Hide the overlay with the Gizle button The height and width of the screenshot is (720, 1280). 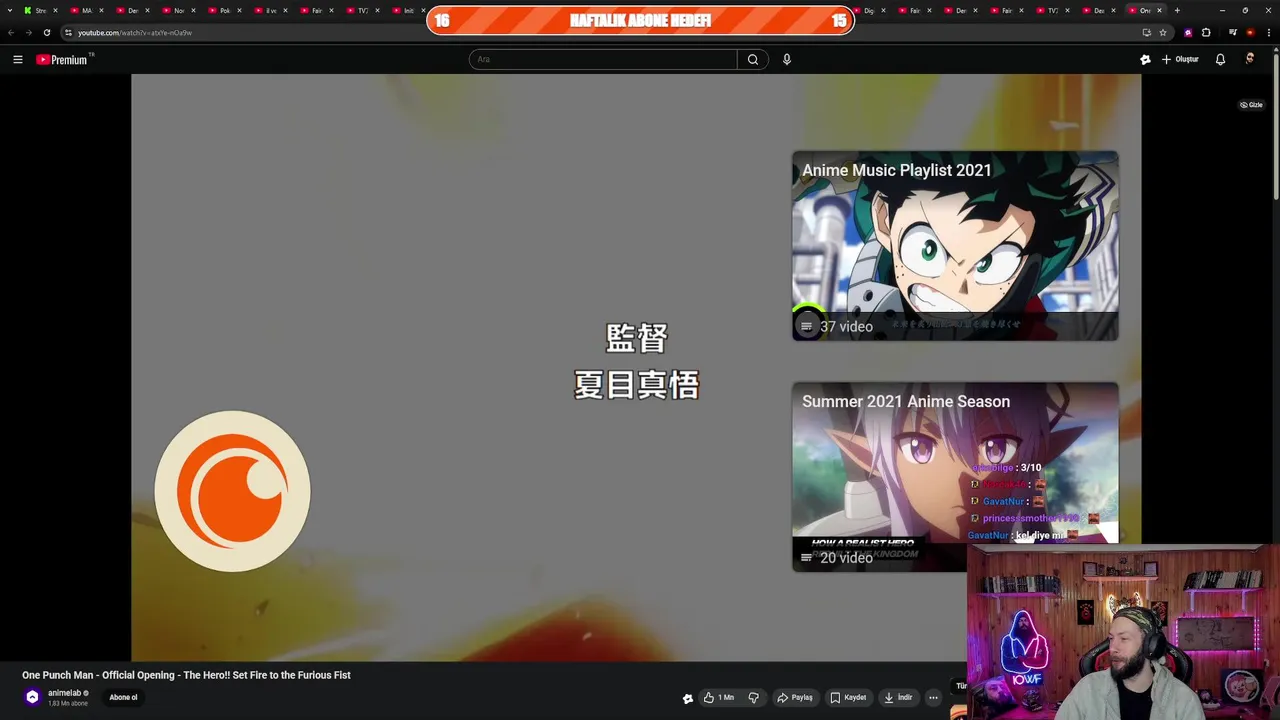[x=1251, y=104]
